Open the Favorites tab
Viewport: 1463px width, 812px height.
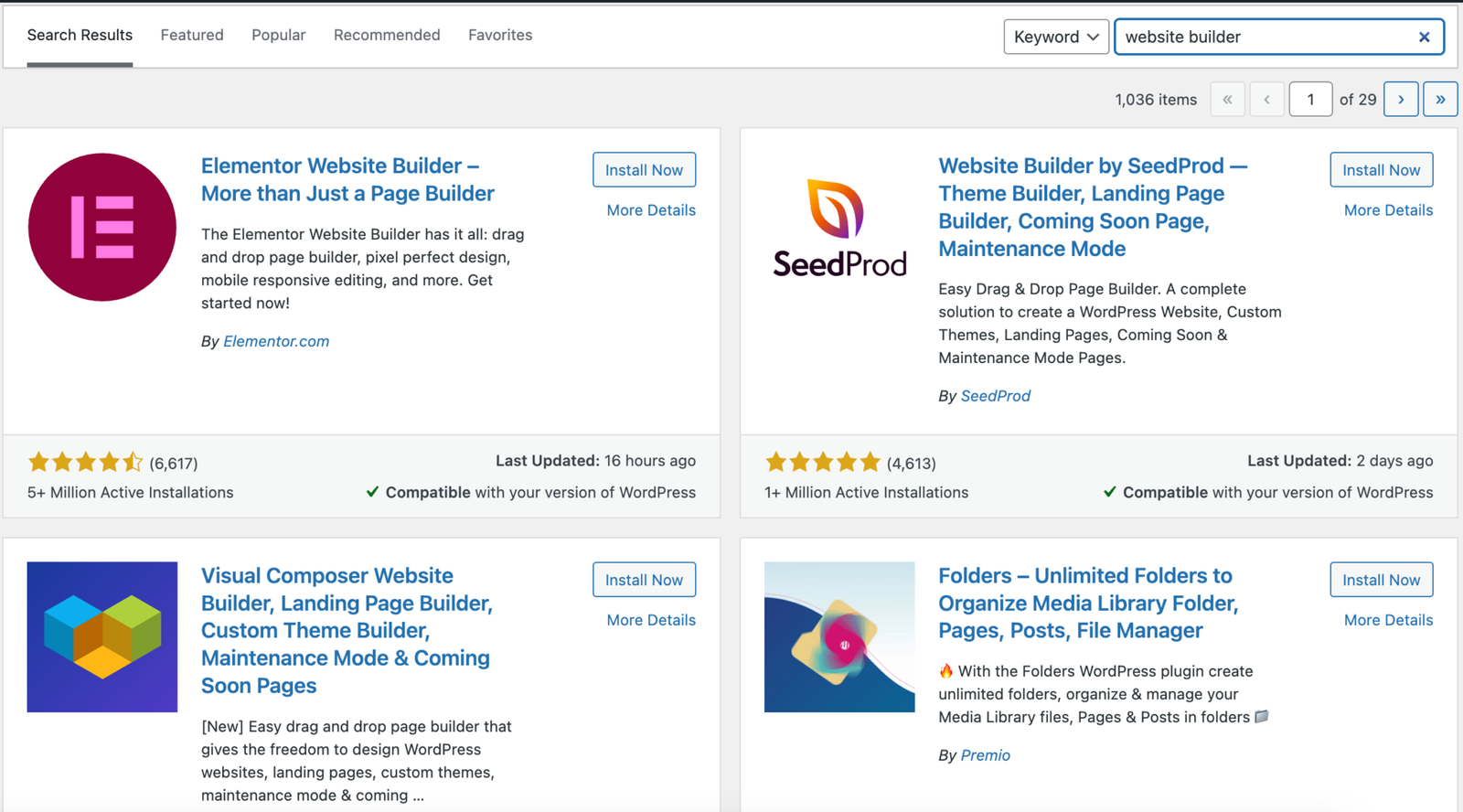(500, 35)
